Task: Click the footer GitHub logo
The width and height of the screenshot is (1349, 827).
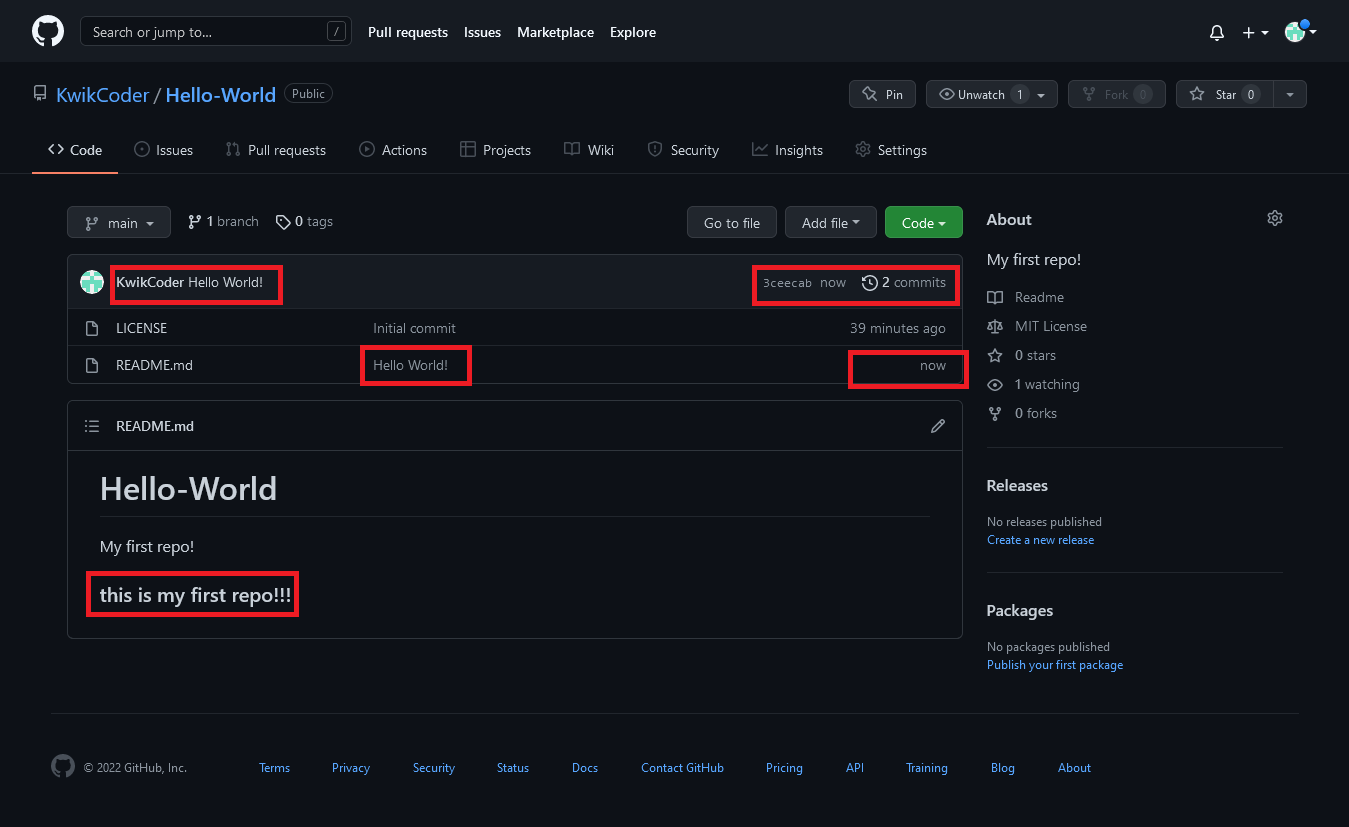Action: point(62,767)
